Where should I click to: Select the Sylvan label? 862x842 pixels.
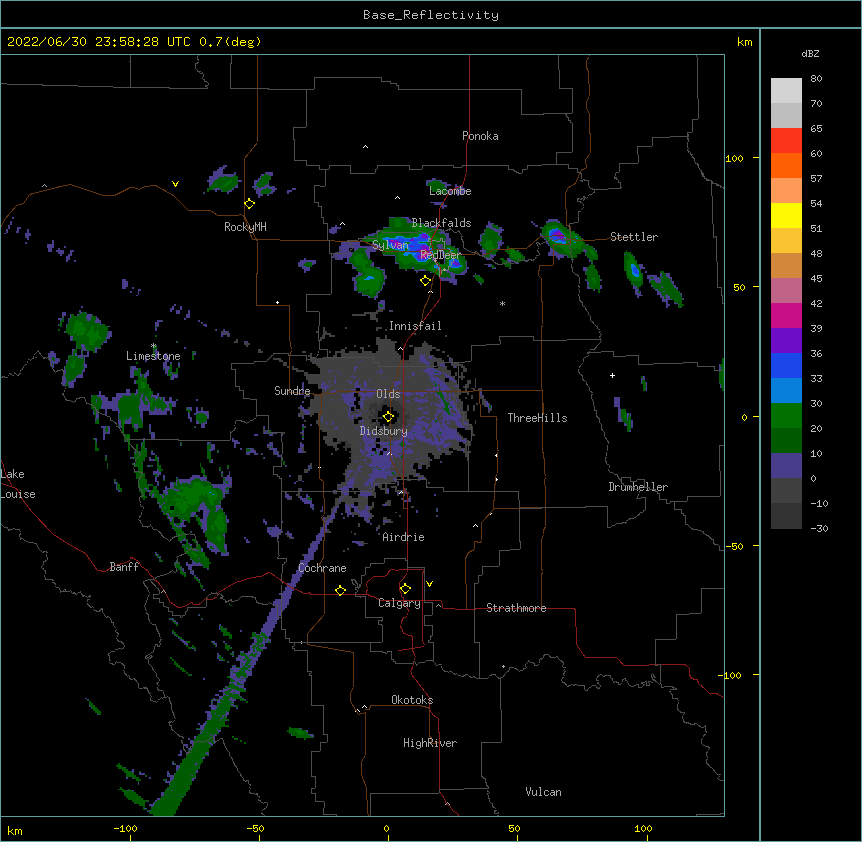coord(390,245)
